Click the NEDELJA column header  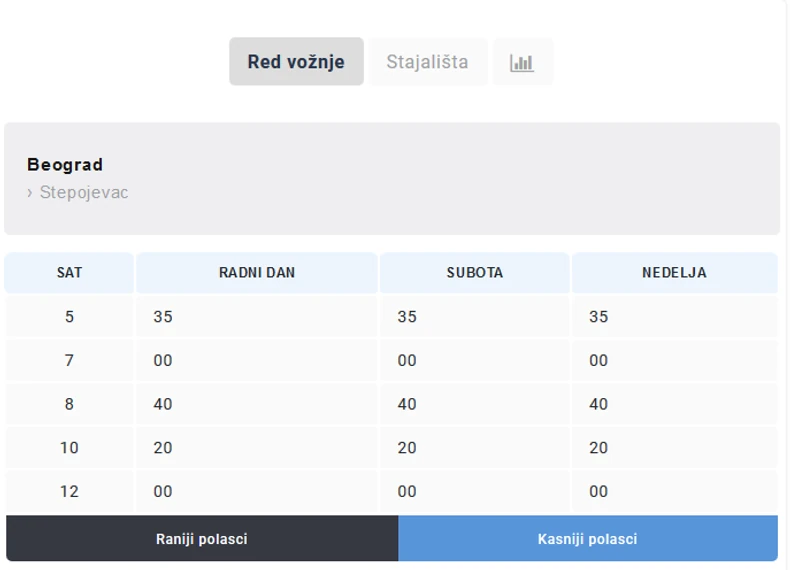click(x=674, y=273)
